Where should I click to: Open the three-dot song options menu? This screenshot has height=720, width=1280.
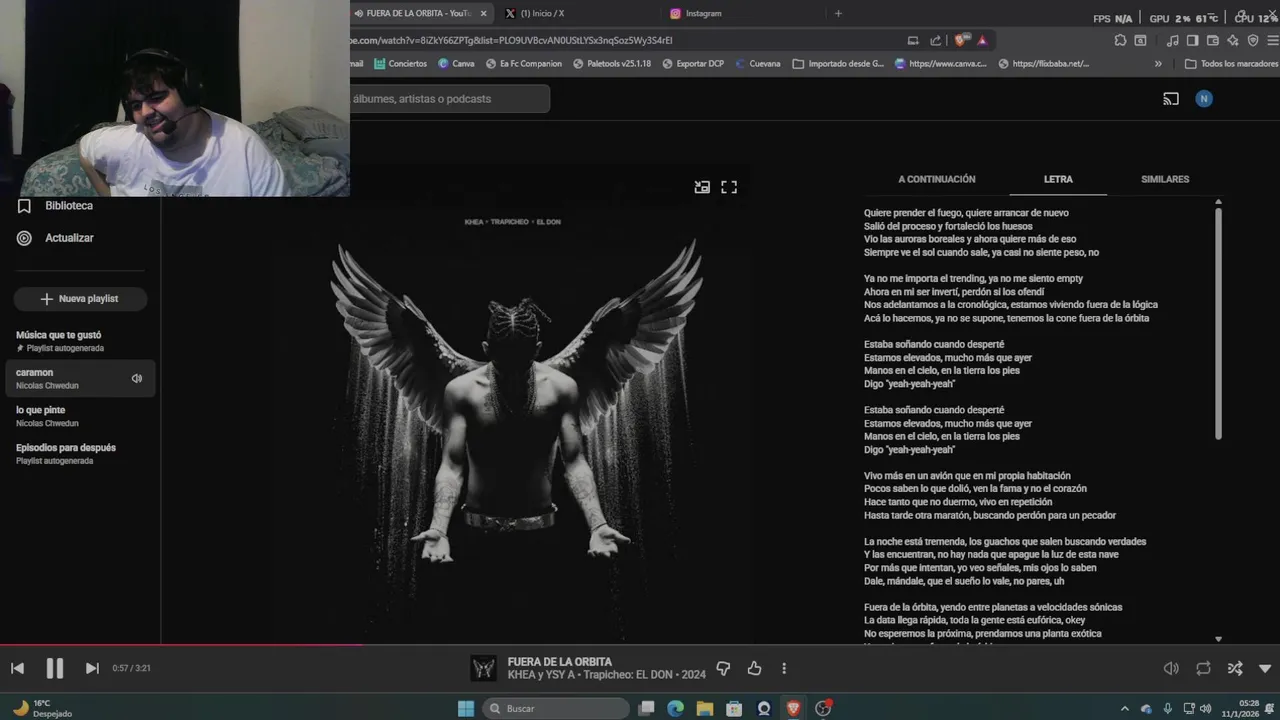click(x=784, y=668)
